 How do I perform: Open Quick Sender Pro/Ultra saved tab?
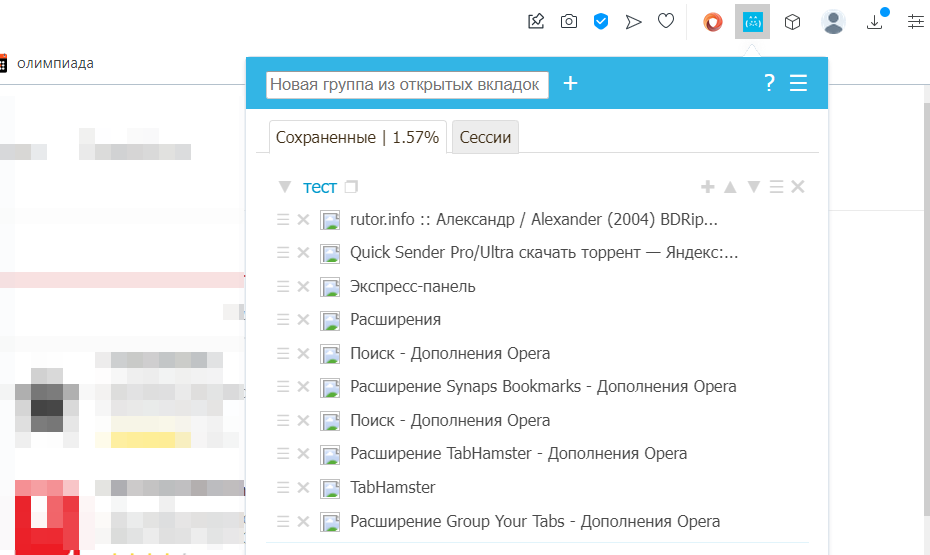(544, 253)
